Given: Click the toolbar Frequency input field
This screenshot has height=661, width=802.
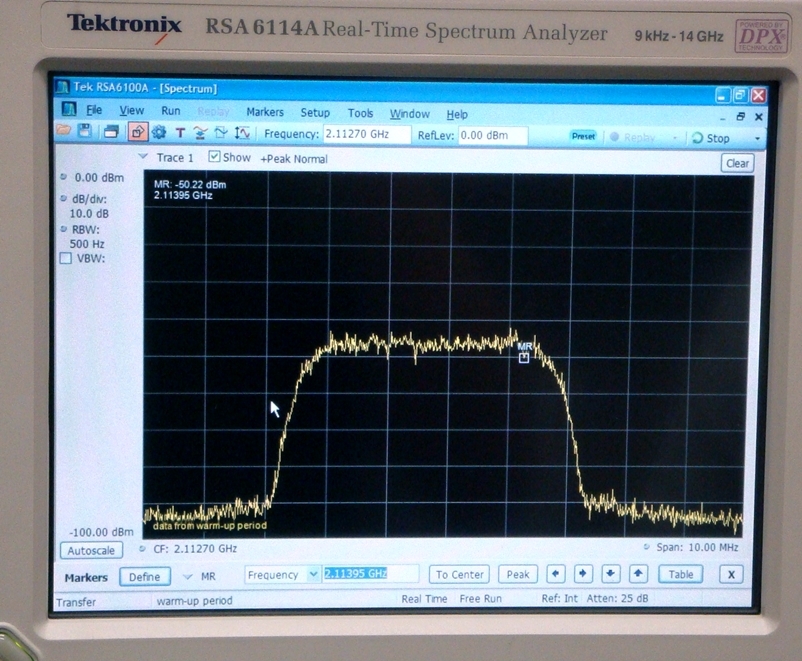Looking at the screenshot, I should point(367,135).
